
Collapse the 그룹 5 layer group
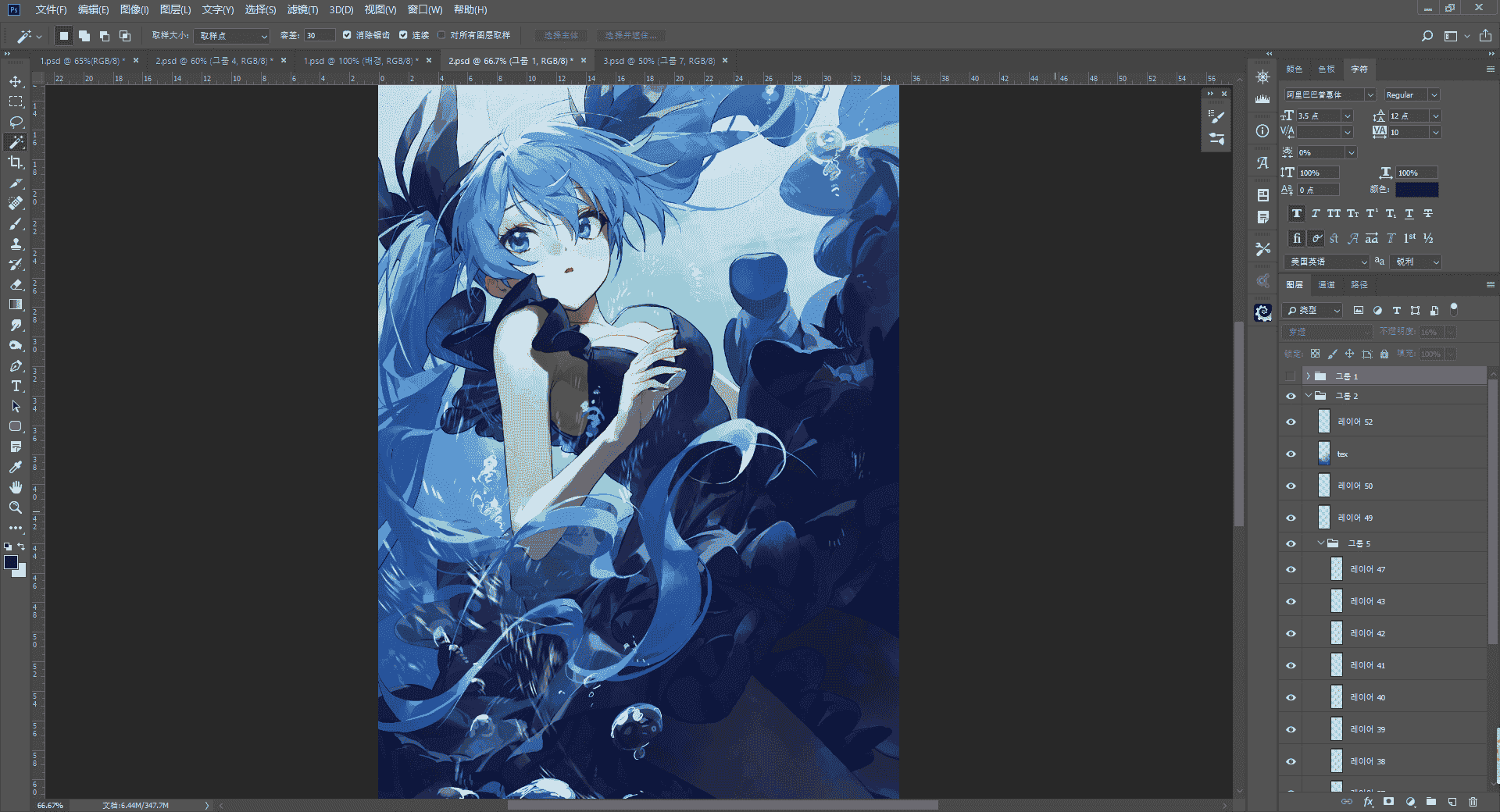coord(1320,543)
